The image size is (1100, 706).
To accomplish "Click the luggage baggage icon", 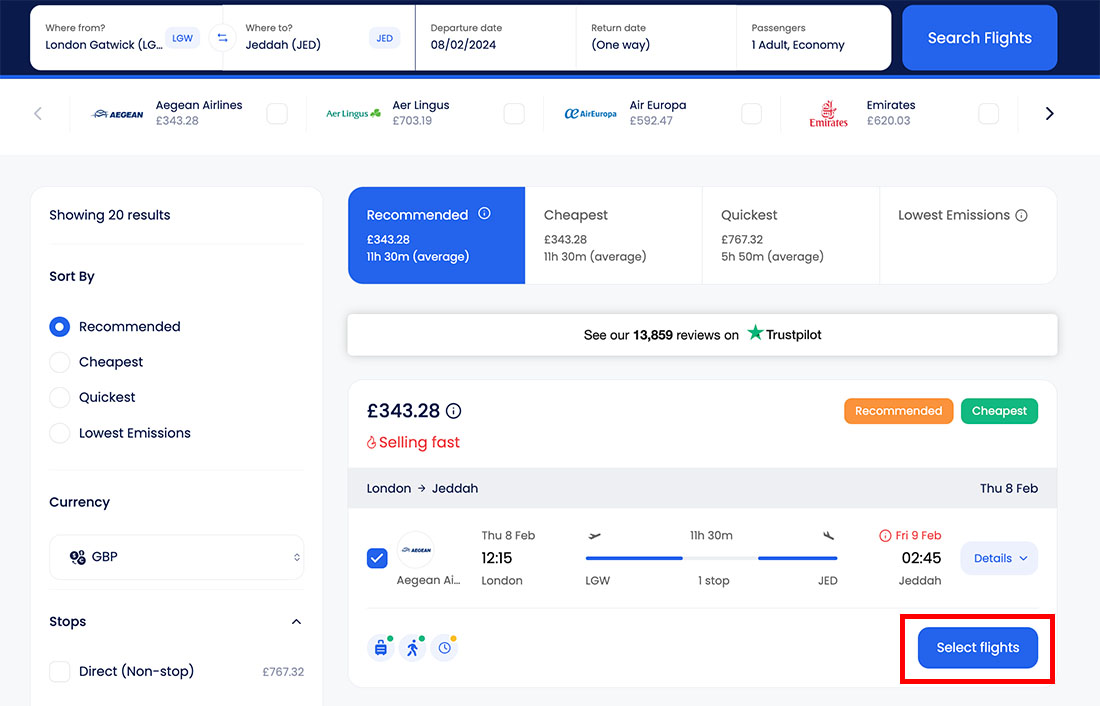I will [x=381, y=648].
